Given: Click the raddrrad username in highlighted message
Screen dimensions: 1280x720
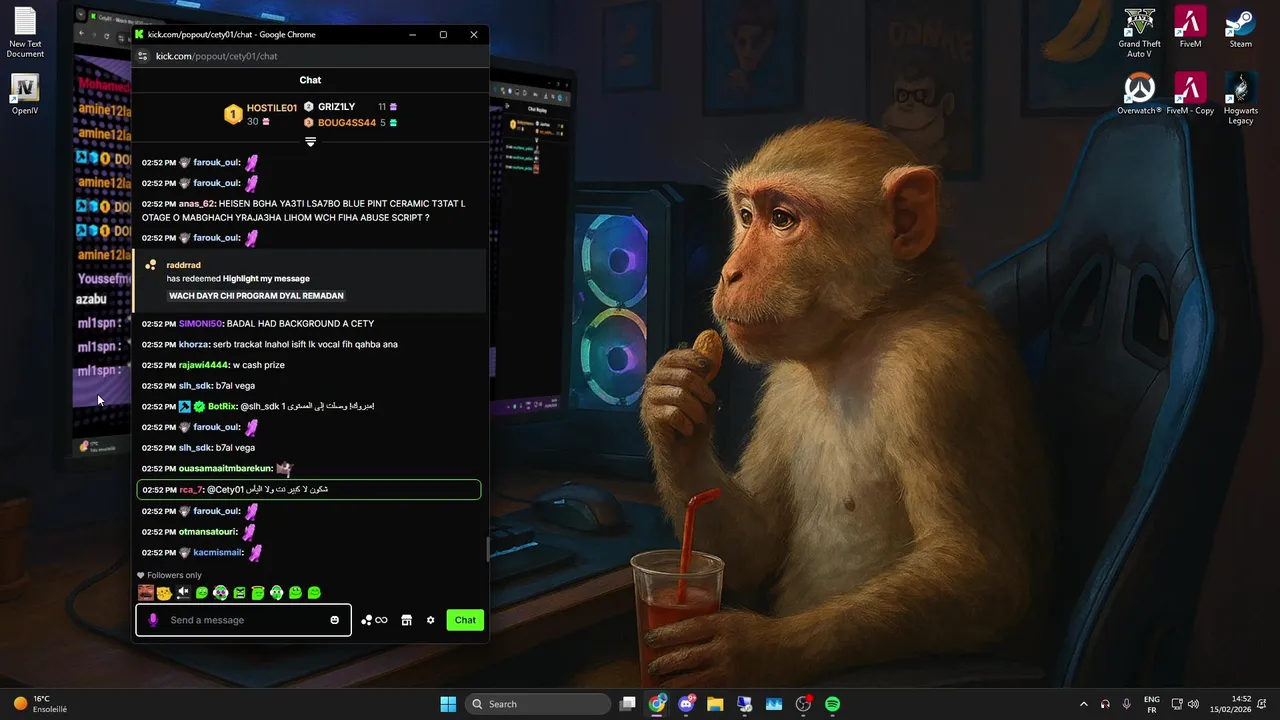Looking at the screenshot, I should (x=184, y=265).
